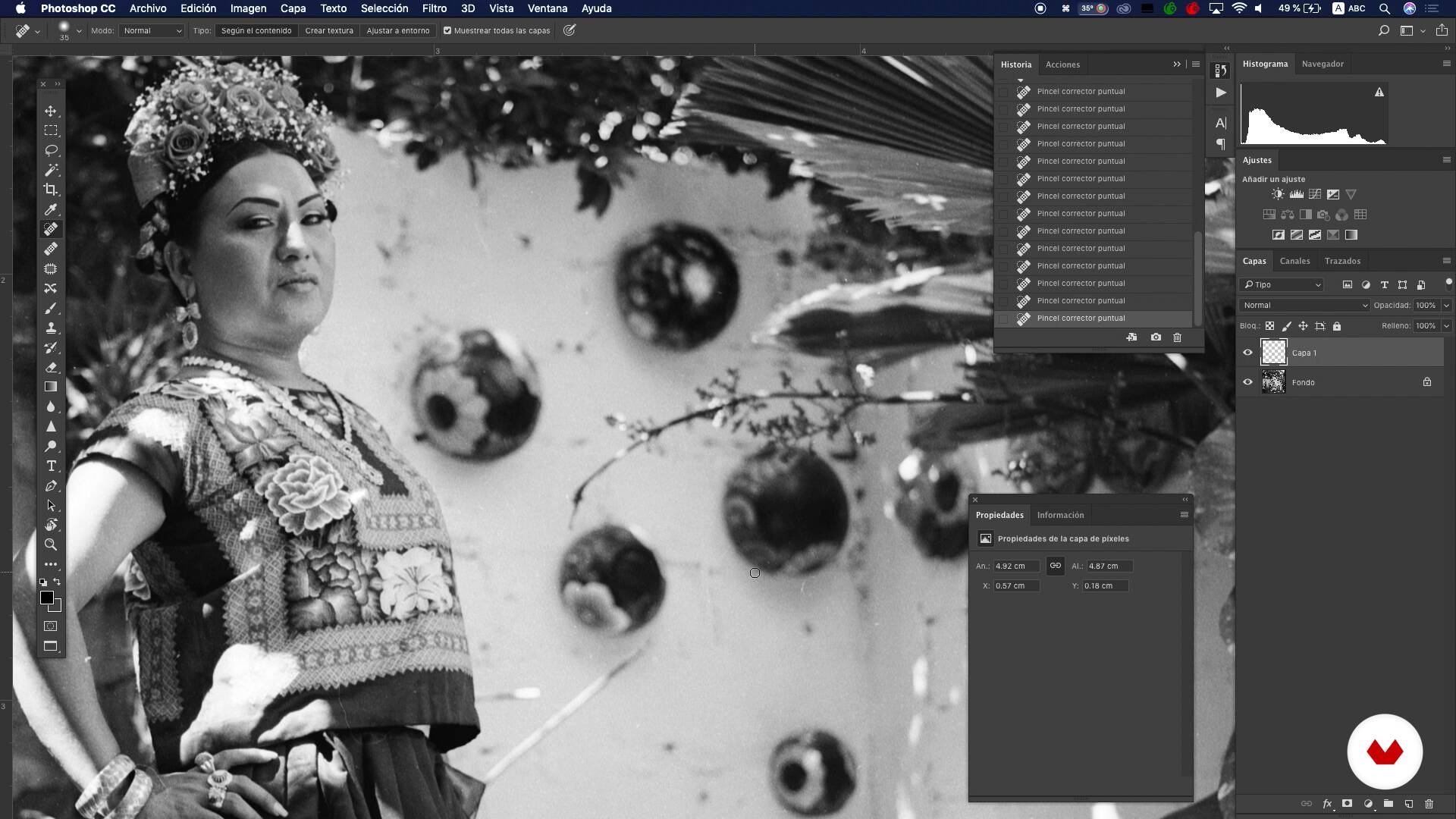Image resolution: width=1456 pixels, height=819 pixels.
Task: Delete current history state
Action: [x=1177, y=337]
